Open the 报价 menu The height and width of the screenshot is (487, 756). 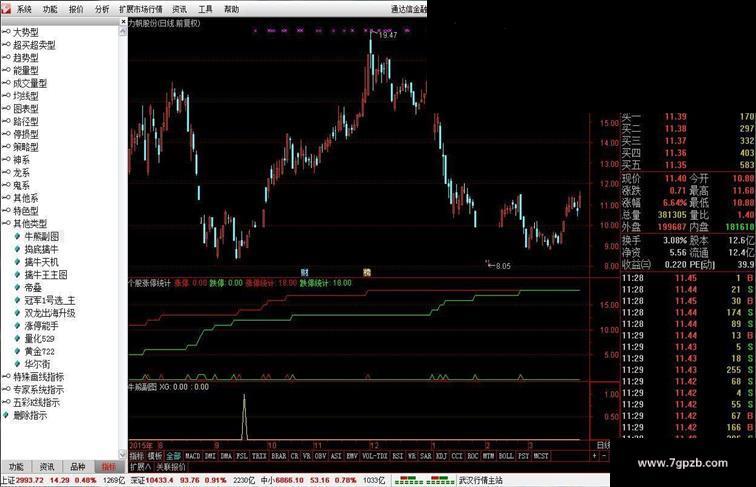point(76,9)
